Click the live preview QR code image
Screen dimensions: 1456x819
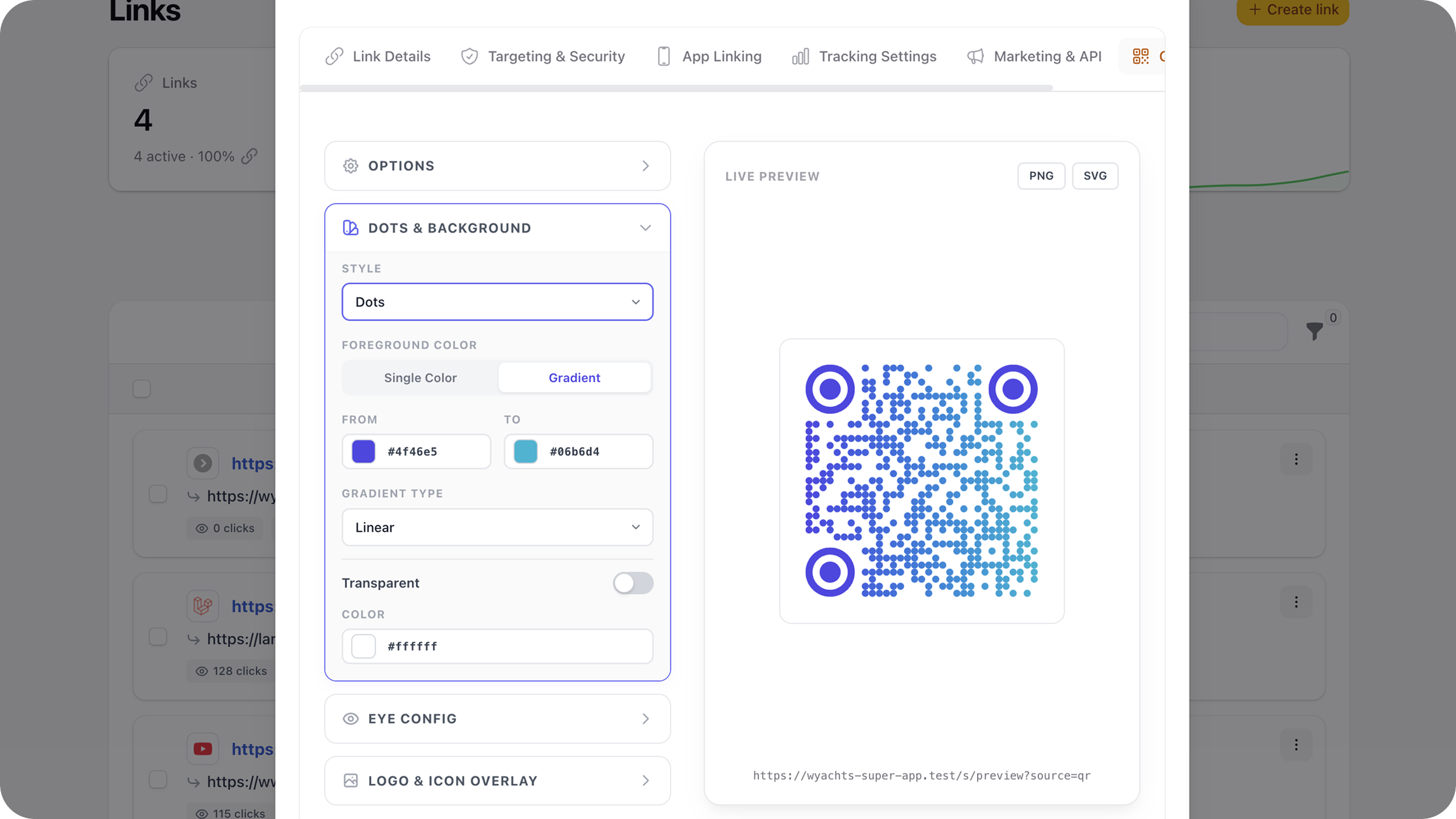click(921, 481)
